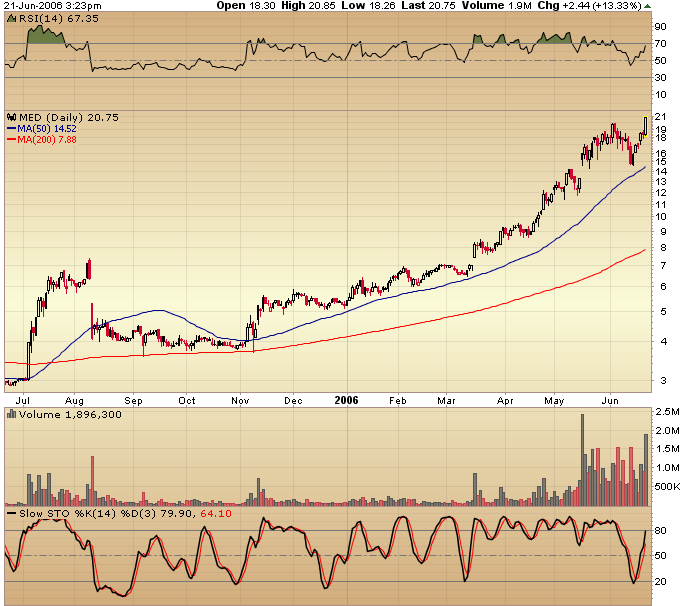
Task: Click the mountain icon beside RSI(14)
Action: pos(11,18)
